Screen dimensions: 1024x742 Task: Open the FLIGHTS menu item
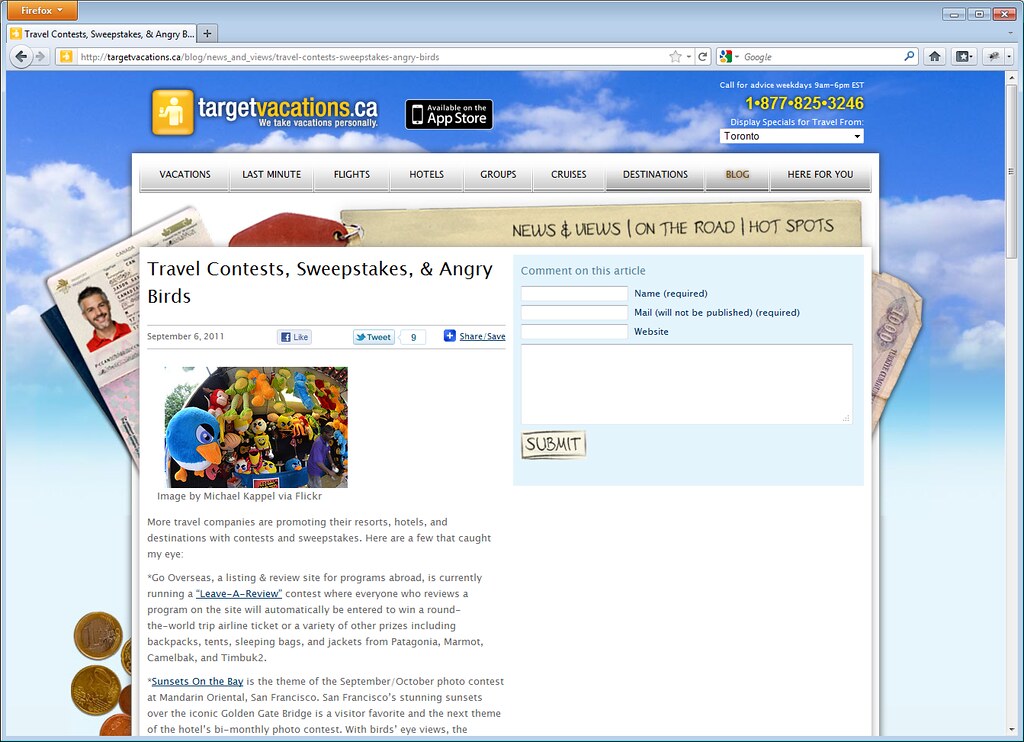351,175
